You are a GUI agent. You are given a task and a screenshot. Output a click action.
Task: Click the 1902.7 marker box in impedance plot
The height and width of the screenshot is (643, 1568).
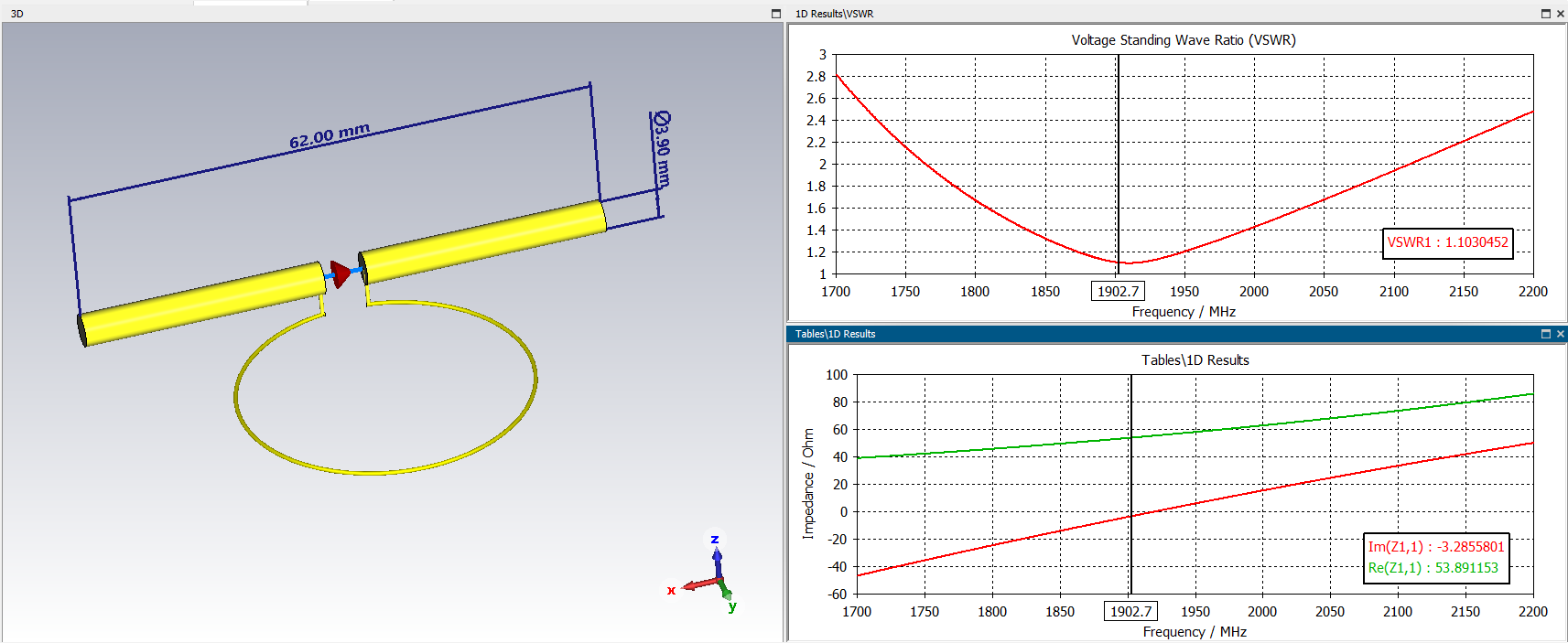[1130, 611]
